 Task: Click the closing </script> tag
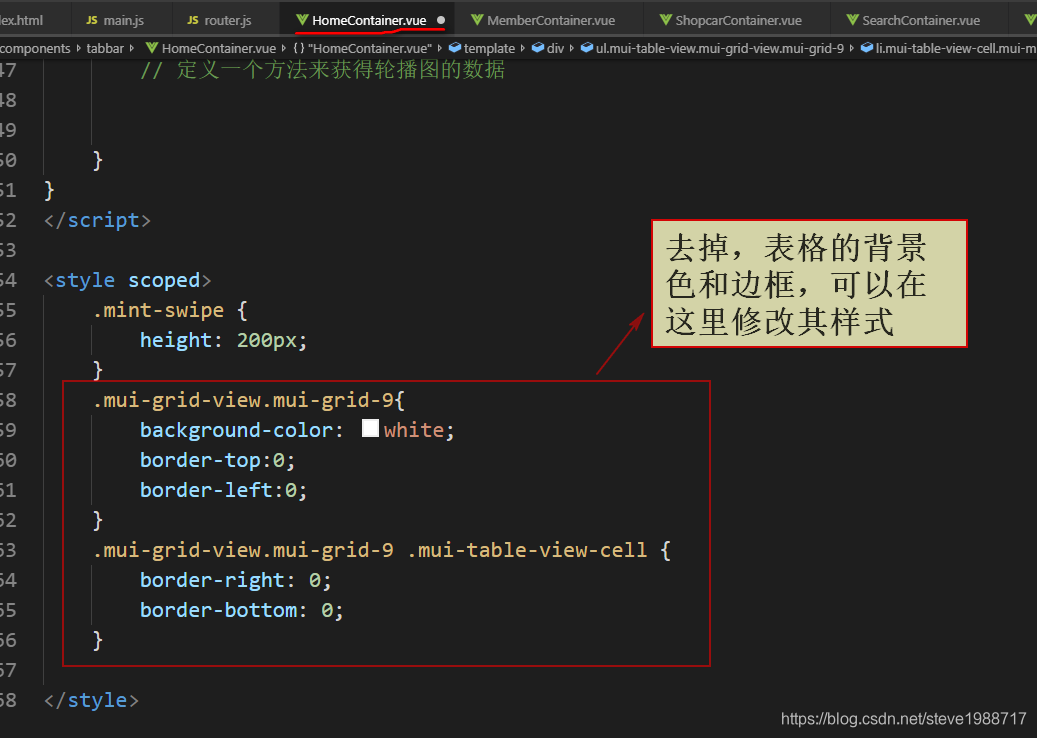click(97, 220)
